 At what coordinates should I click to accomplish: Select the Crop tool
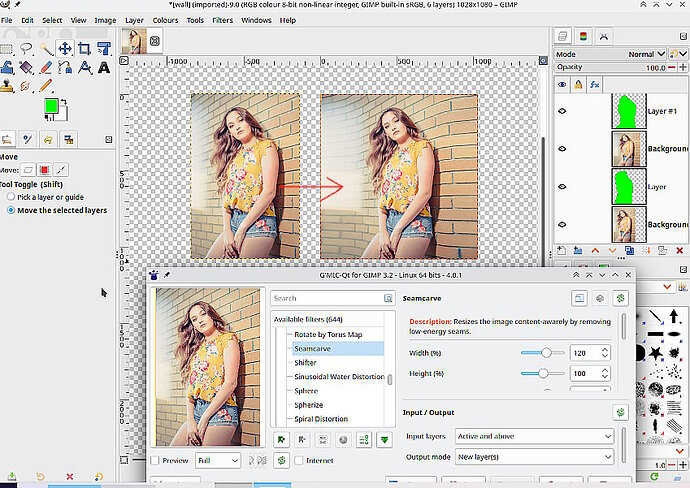click(x=84, y=48)
